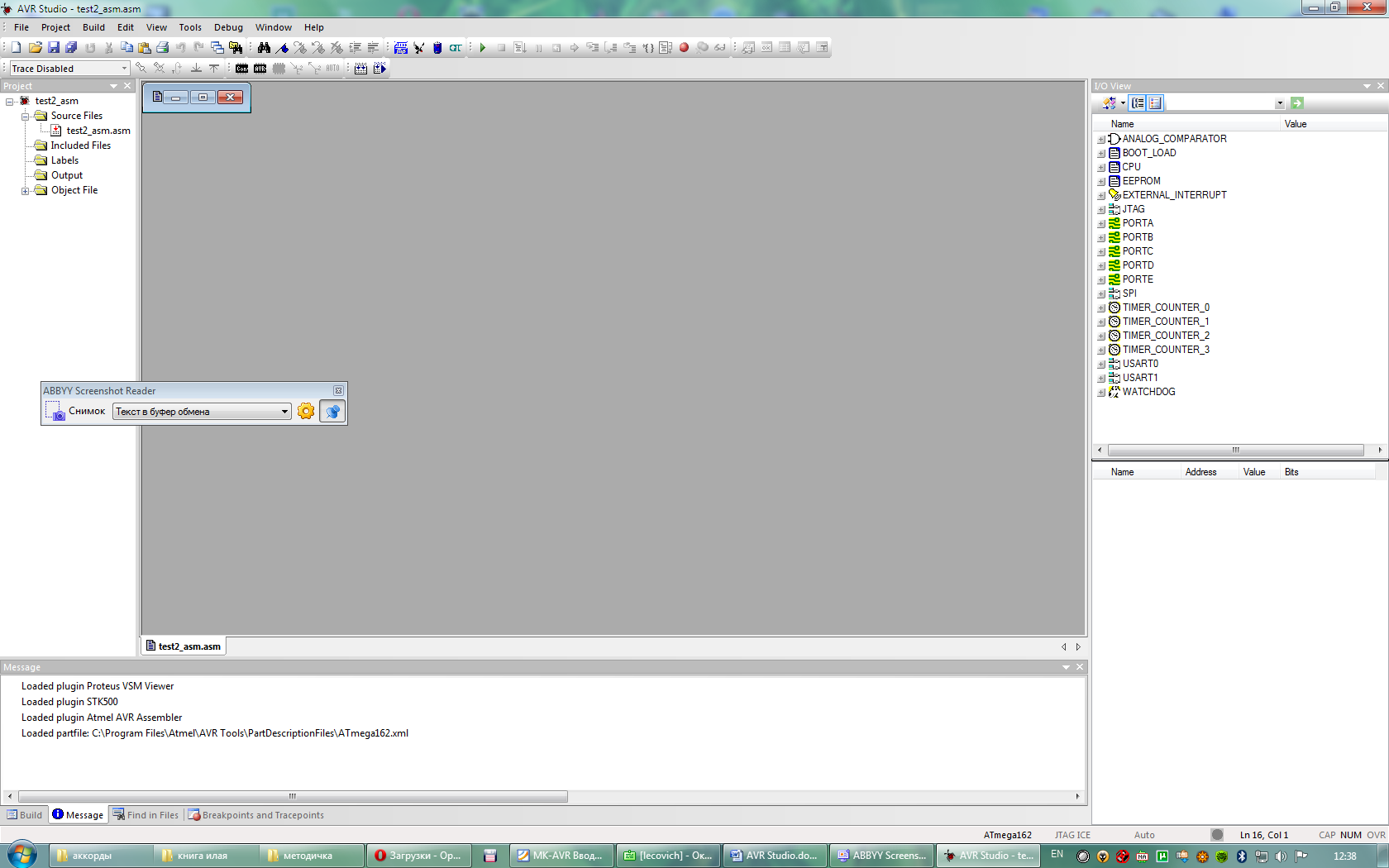The image size is (1389, 868).
Task: Expand the PORTA register group
Action: (x=1101, y=224)
